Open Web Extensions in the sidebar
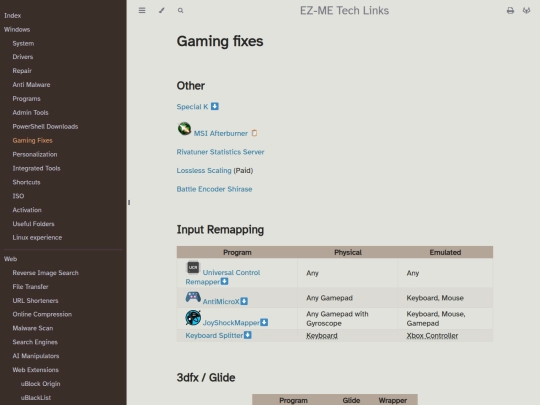540x405 pixels. (x=35, y=370)
